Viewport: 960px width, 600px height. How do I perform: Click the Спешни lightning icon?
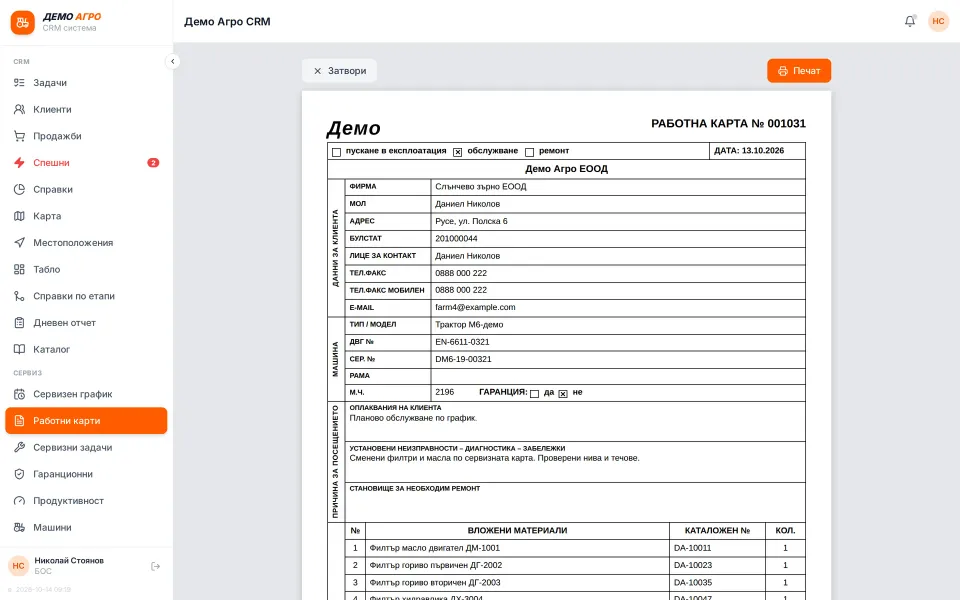tap(20, 162)
